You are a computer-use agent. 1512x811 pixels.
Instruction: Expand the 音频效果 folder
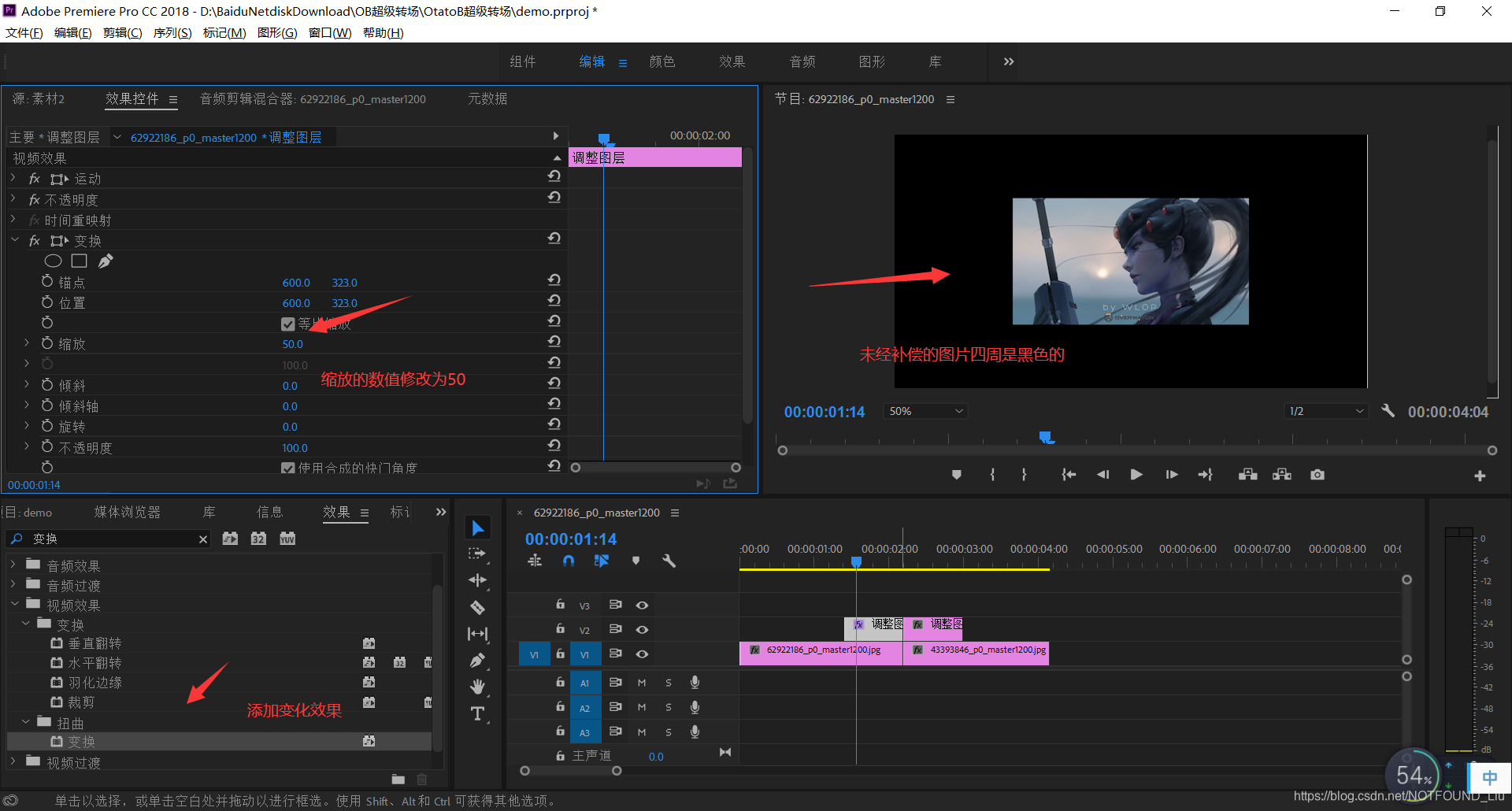(13, 565)
